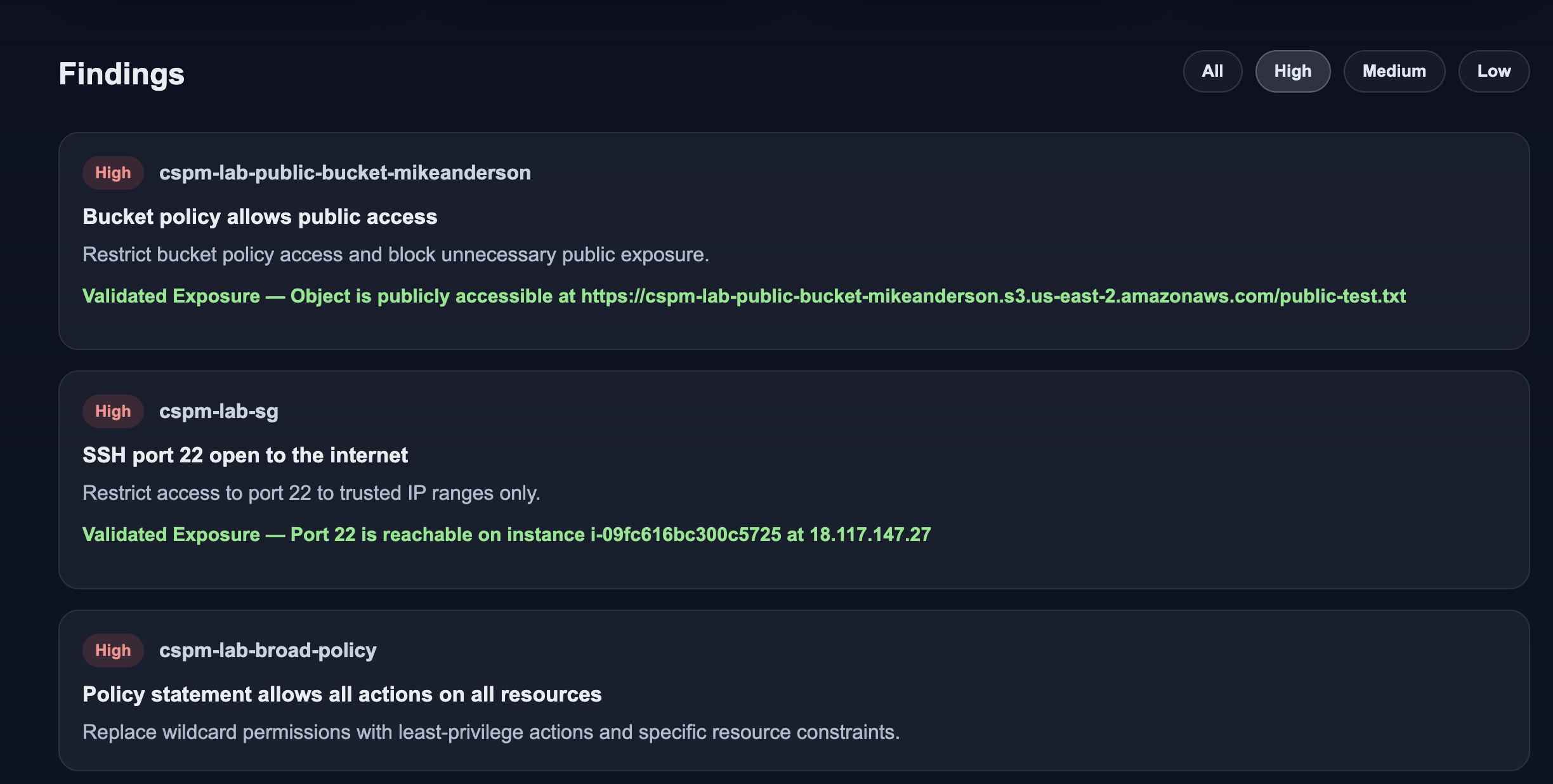Screen dimensions: 1553x784
Task: Click High badge on public bucket finding
Action: click(113, 173)
